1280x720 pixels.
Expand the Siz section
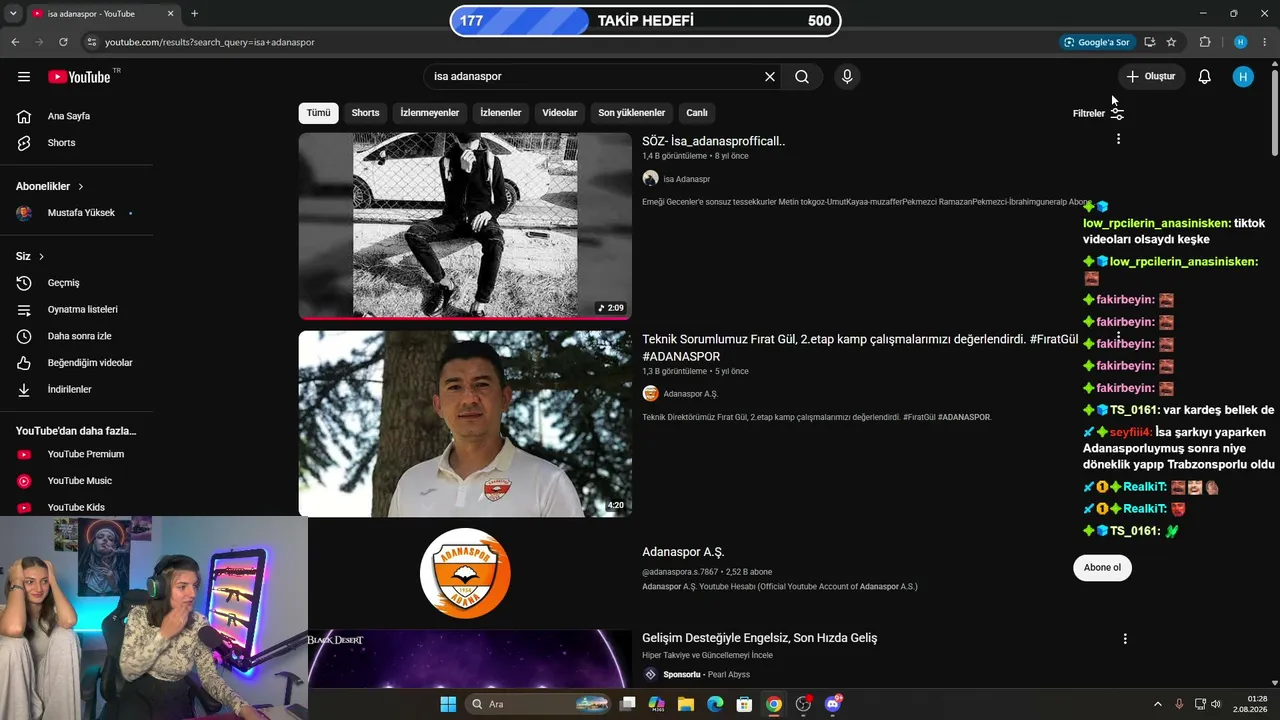(x=30, y=256)
